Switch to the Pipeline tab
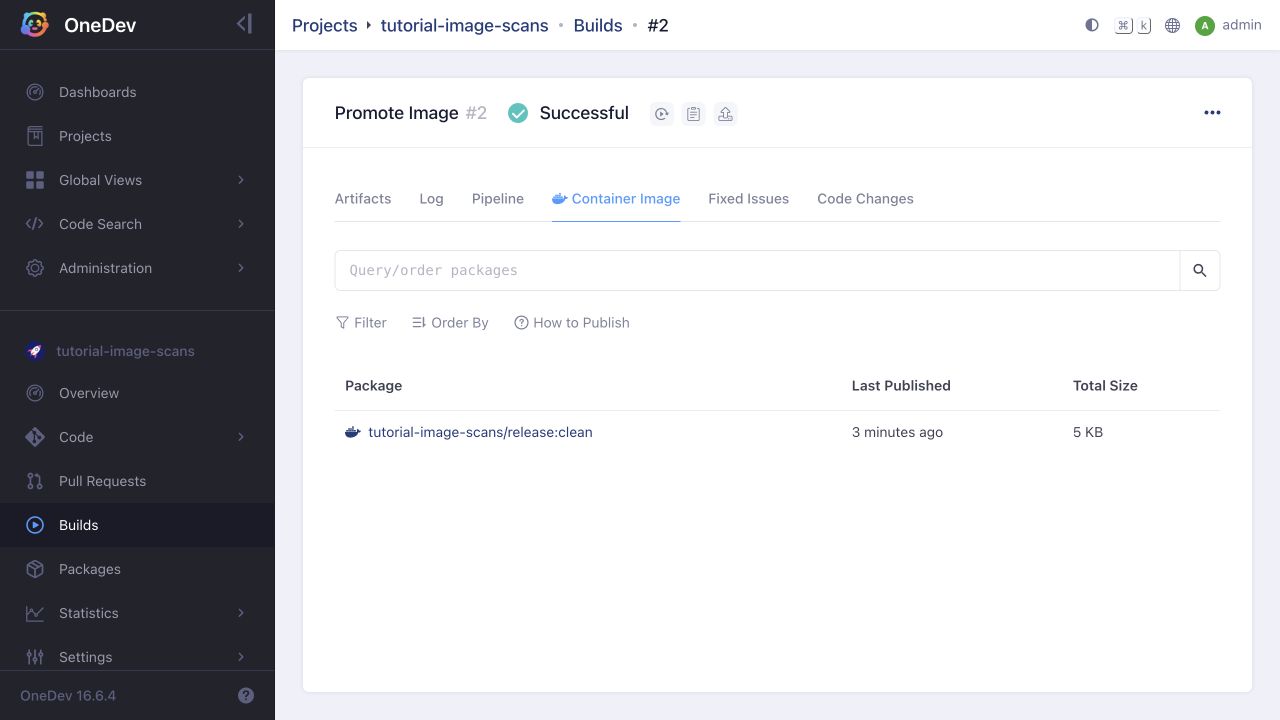This screenshot has height=720, width=1280. (x=498, y=199)
